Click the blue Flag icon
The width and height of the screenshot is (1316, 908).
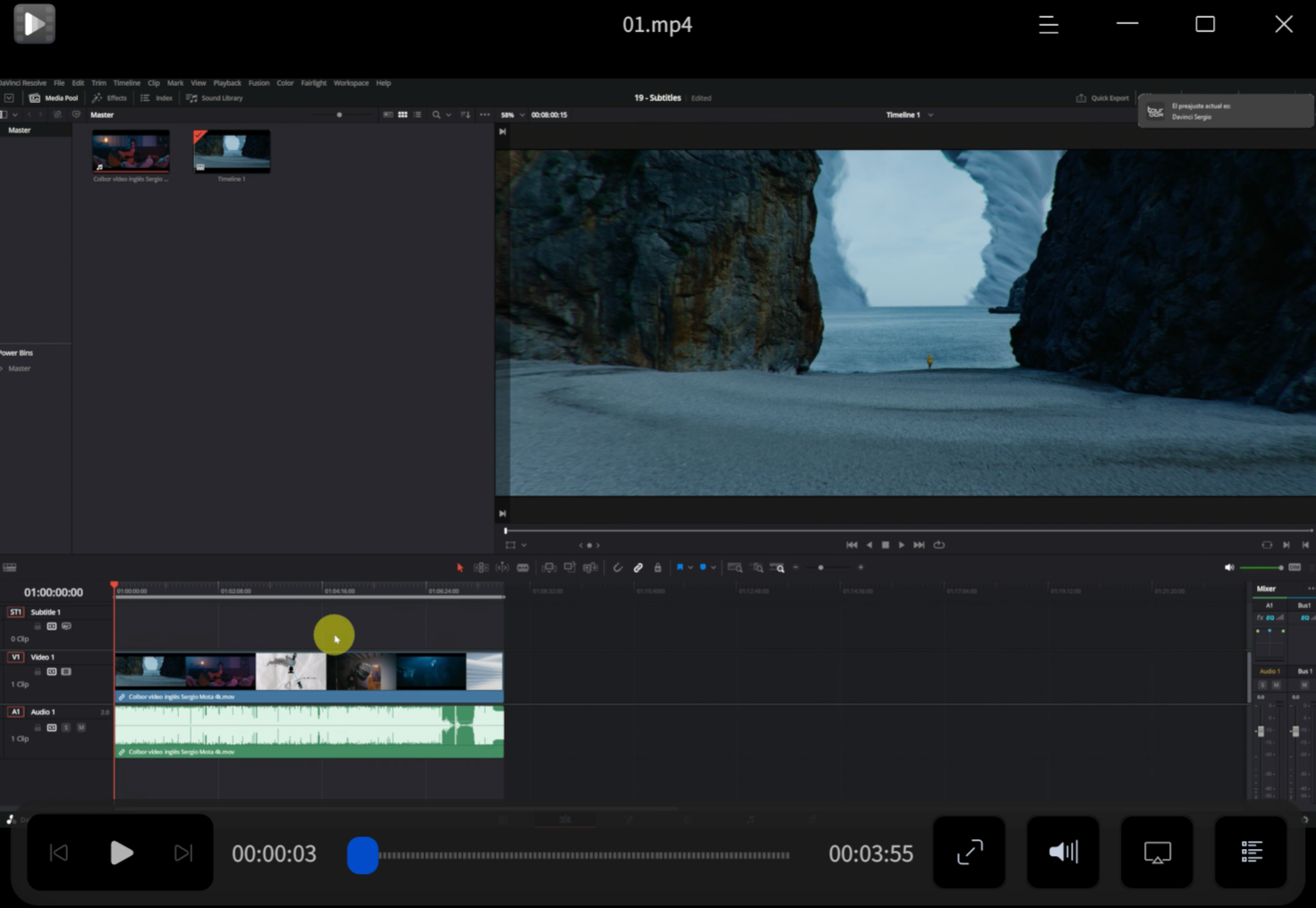click(680, 567)
